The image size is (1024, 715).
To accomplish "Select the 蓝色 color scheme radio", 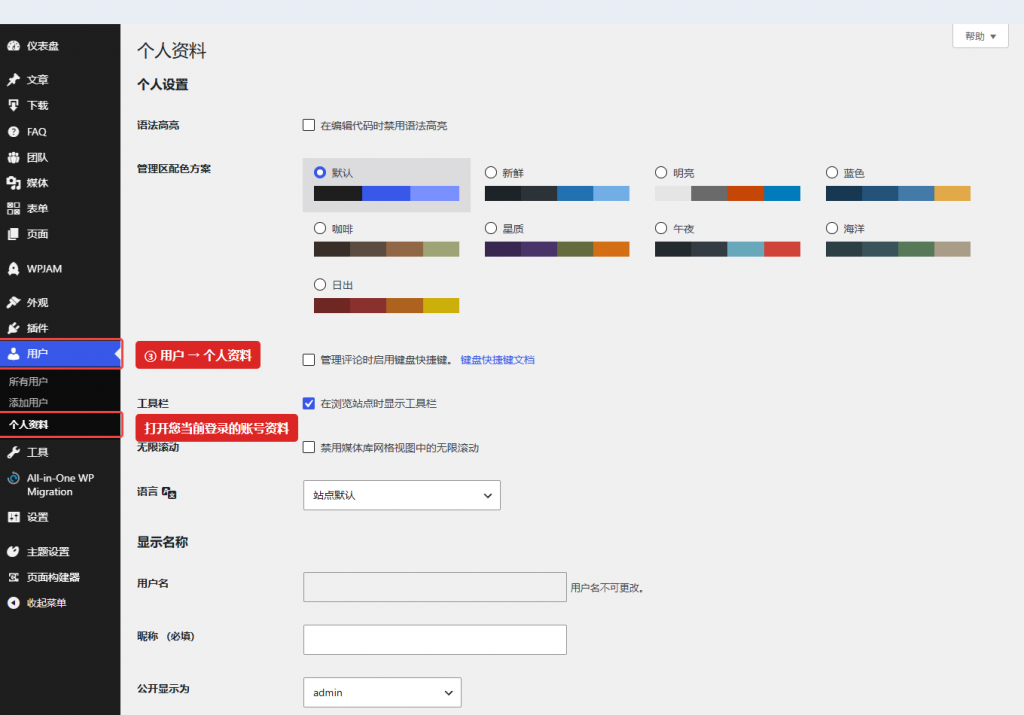I will point(832,172).
